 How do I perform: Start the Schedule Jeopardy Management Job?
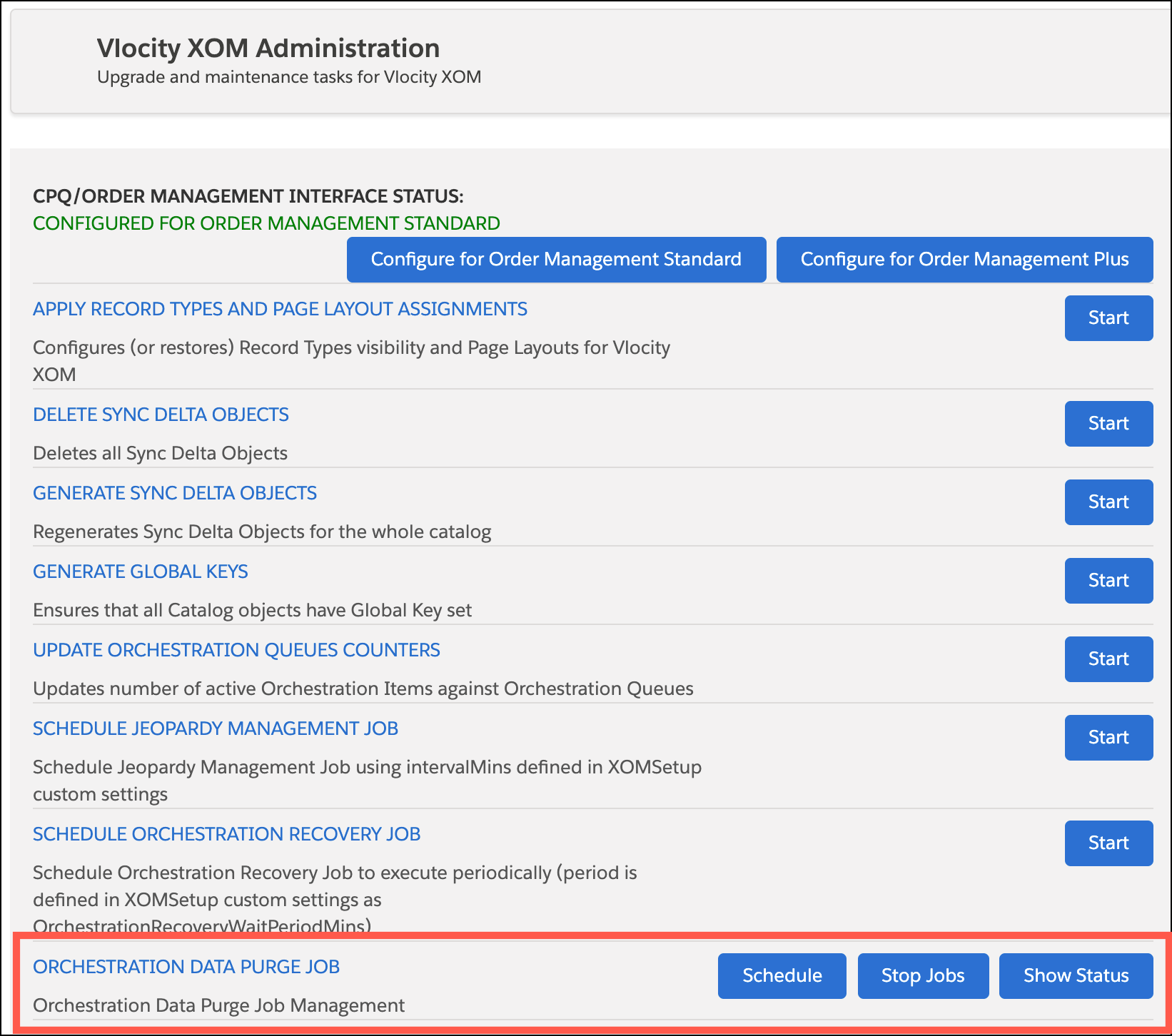(x=1108, y=738)
